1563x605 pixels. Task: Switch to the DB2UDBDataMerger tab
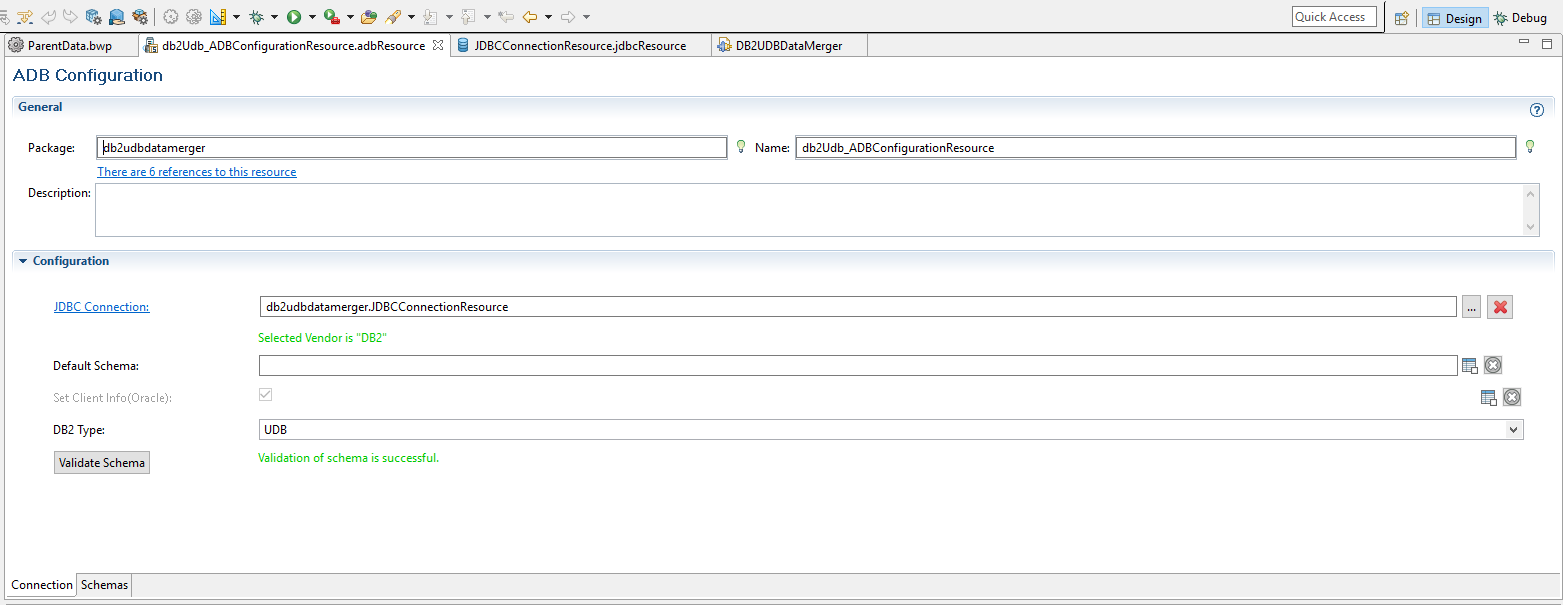(789, 46)
